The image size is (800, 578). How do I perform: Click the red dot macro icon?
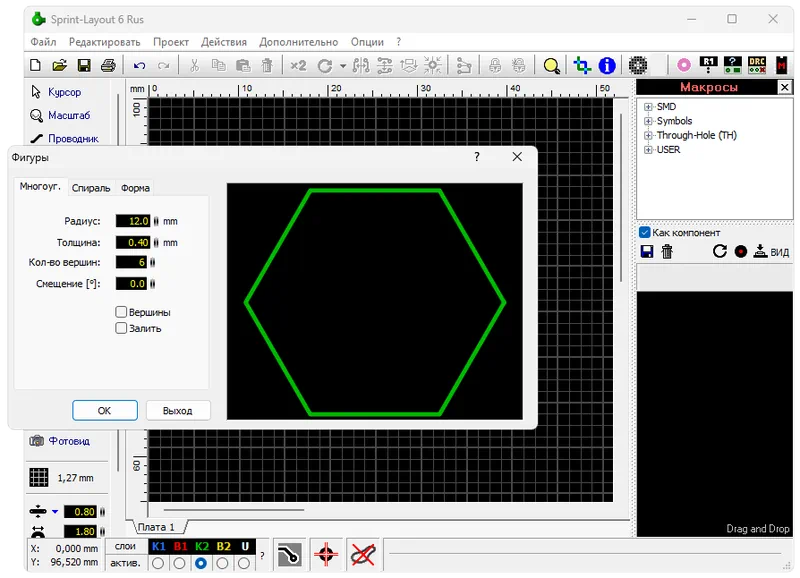(x=741, y=252)
